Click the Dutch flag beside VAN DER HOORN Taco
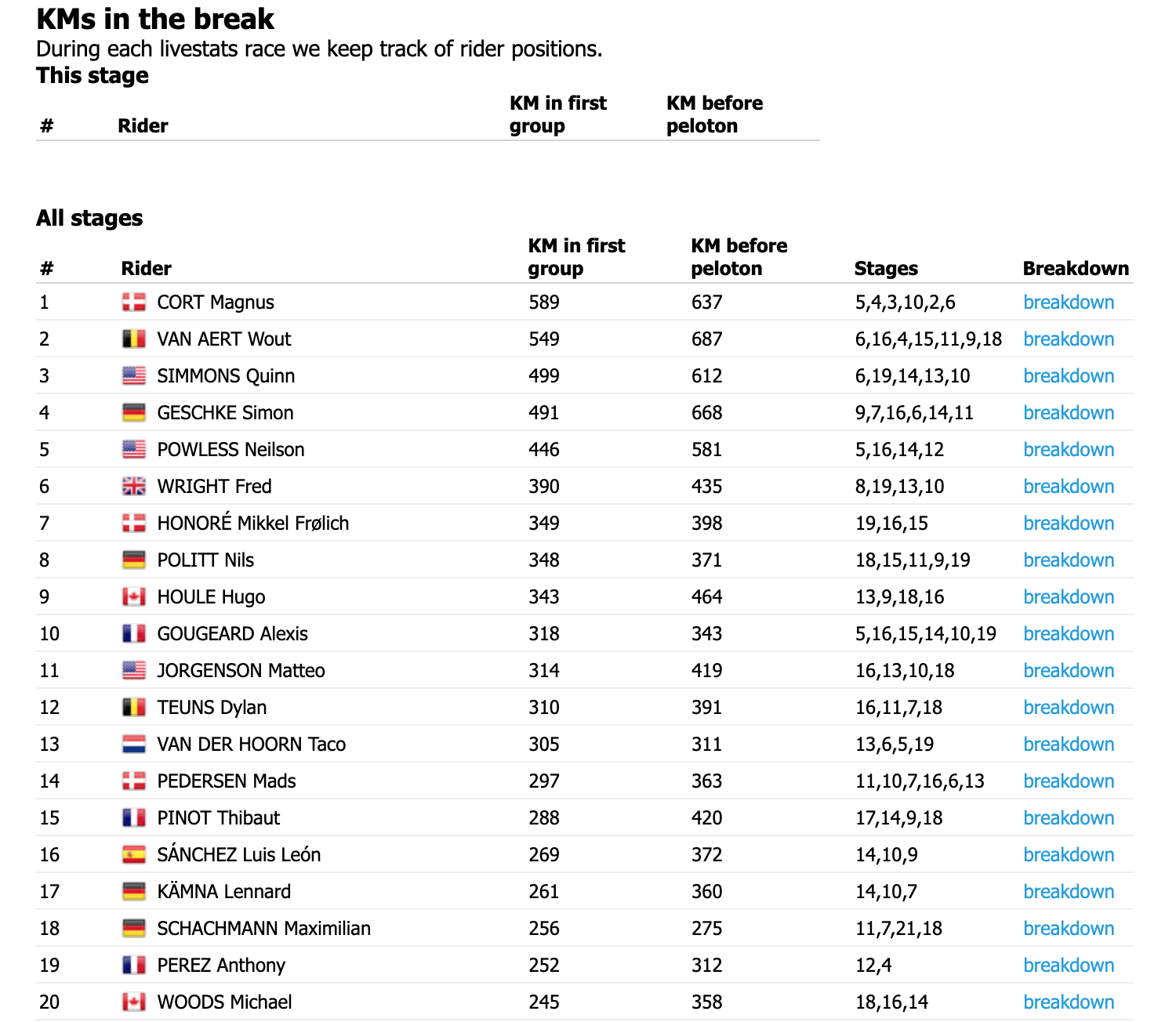 click(x=134, y=745)
